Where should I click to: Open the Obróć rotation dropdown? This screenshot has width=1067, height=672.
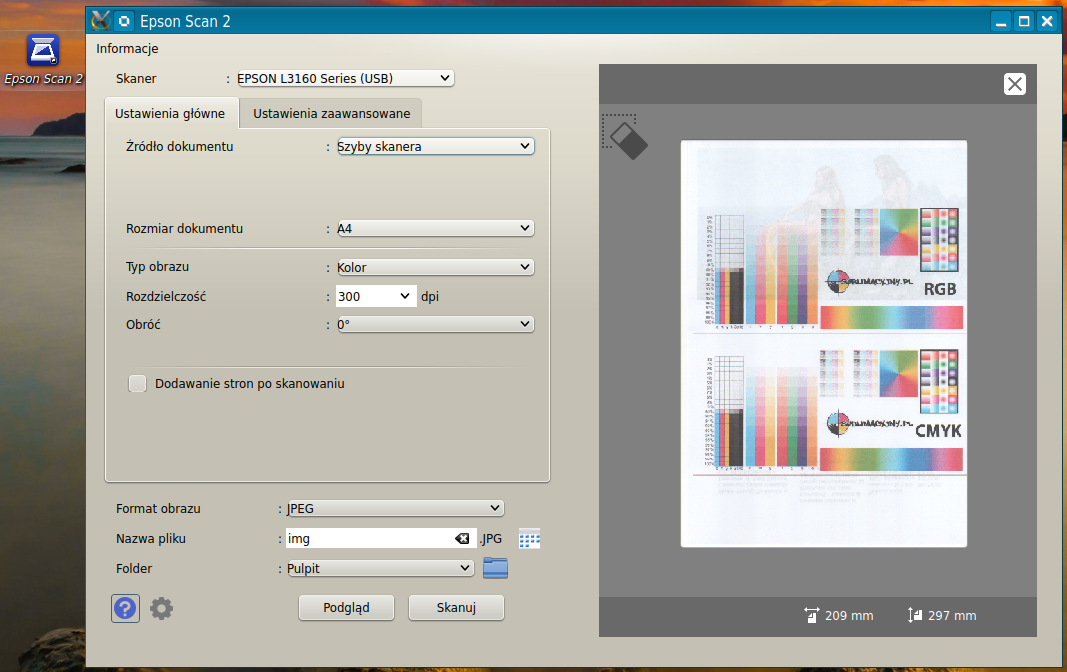(x=436, y=324)
